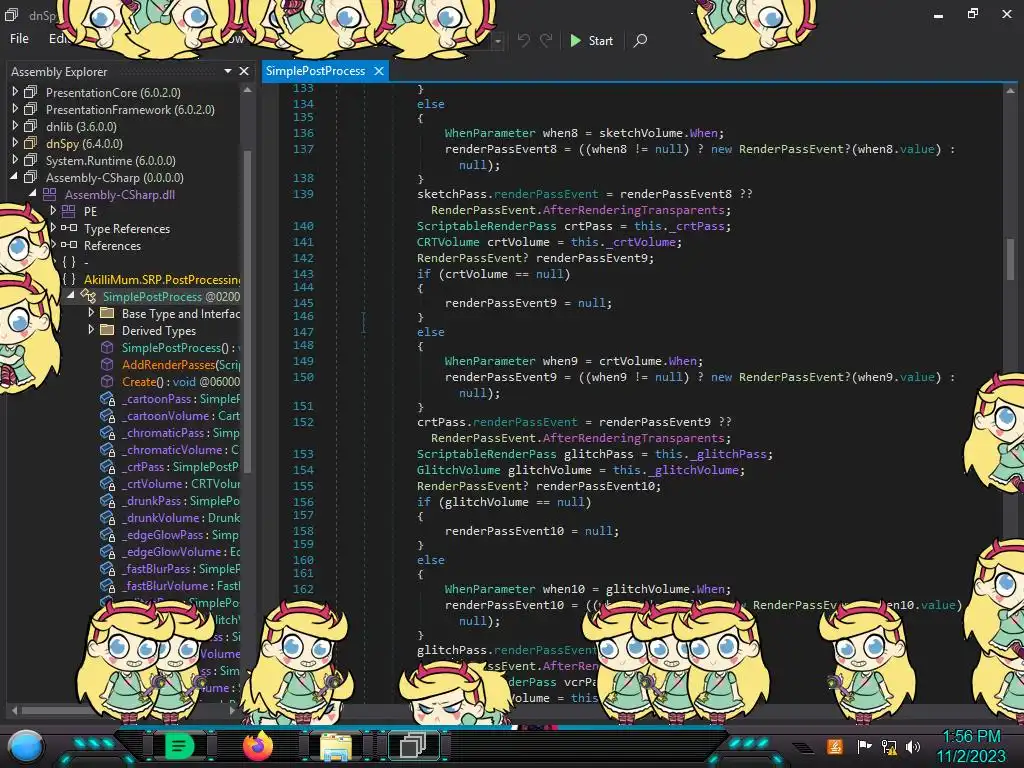Open the green chat app on taskbar

[x=179, y=746]
